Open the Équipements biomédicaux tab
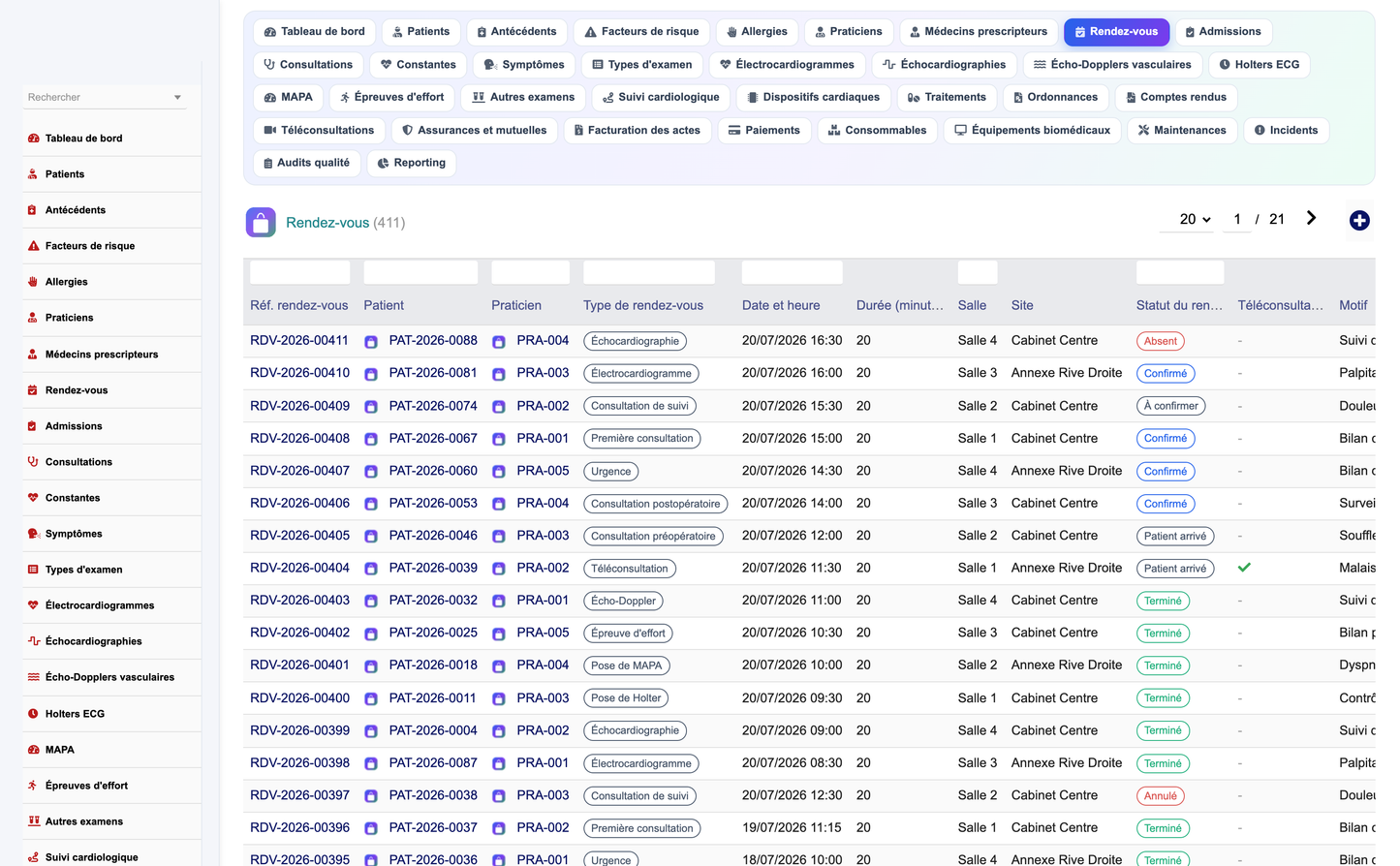1400x866 pixels. click(x=1033, y=131)
